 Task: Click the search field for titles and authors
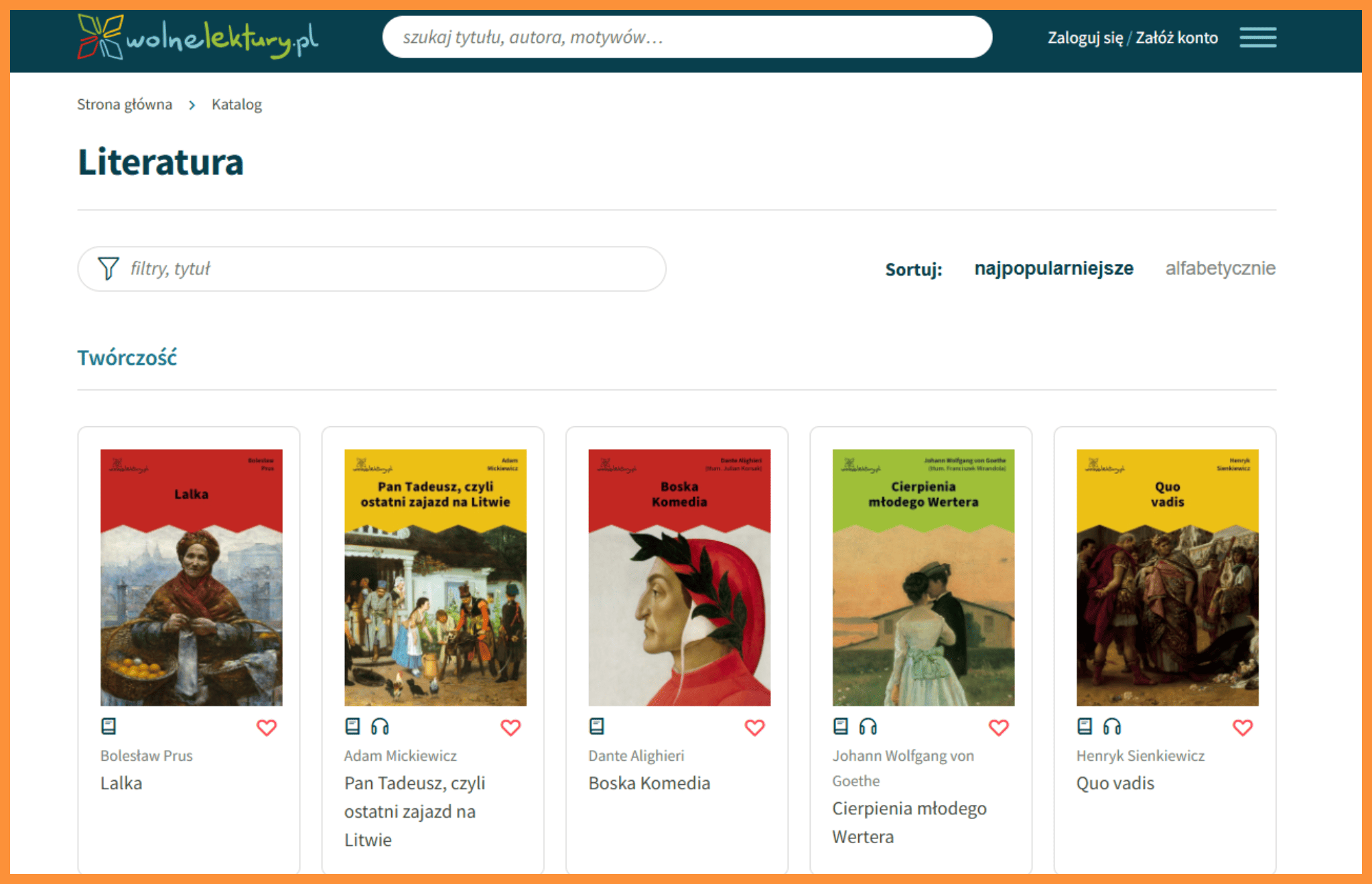tap(687, 37)
